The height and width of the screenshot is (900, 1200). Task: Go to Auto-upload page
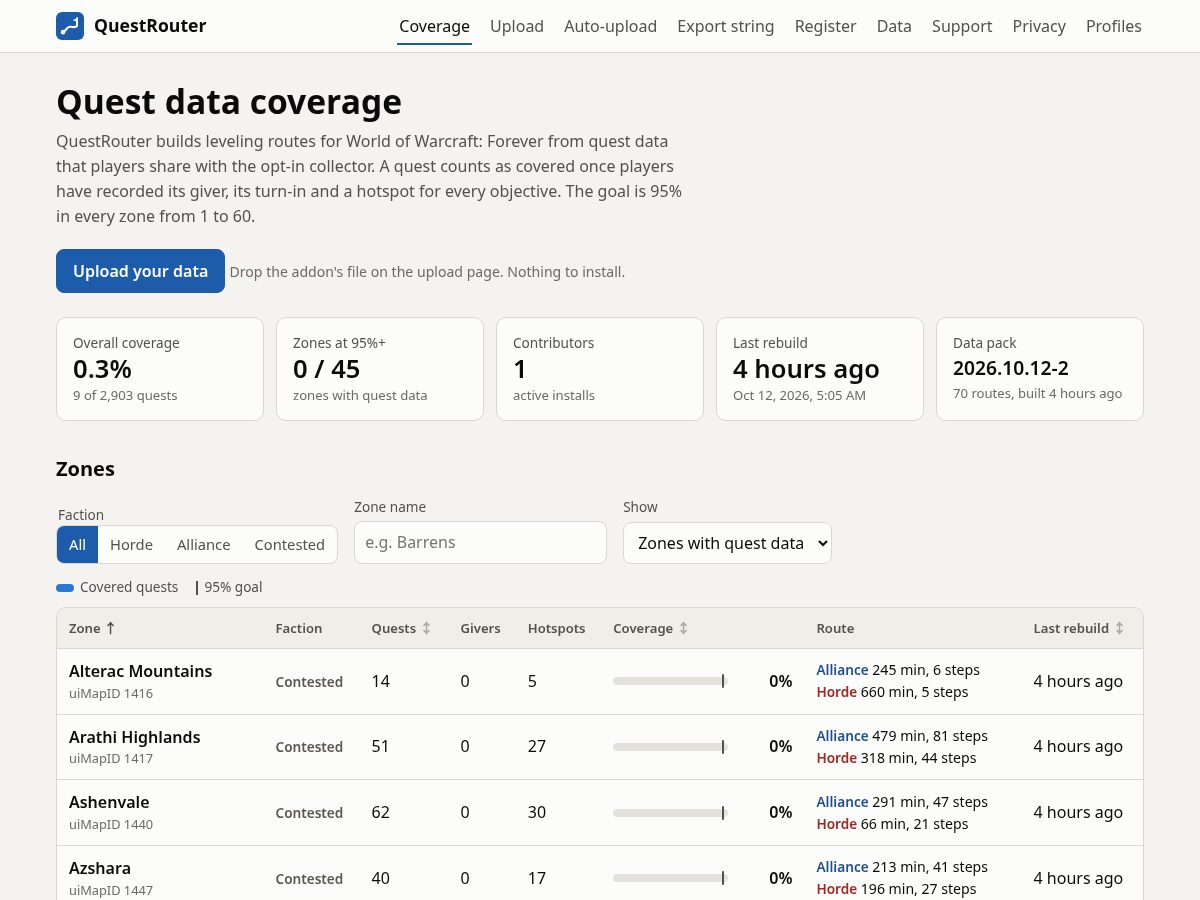[x=610, y=27]
